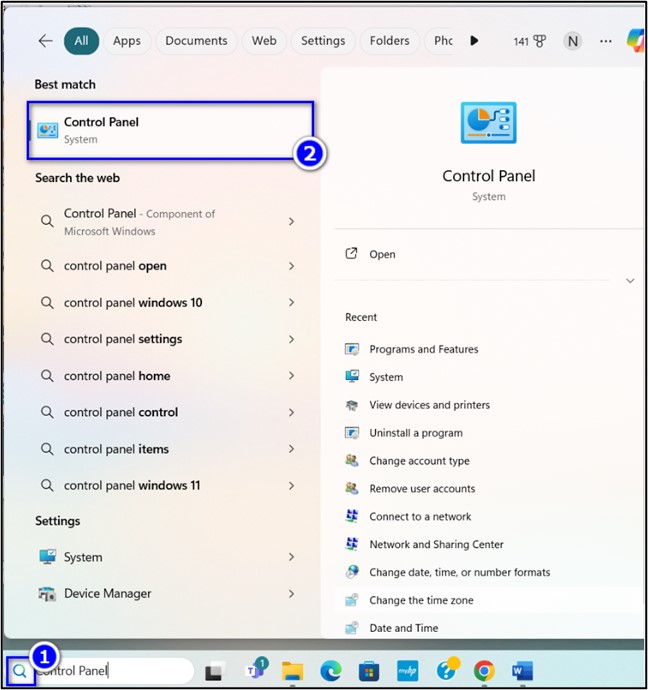The height and width of the screenshot is (690, 648).
Task: Open Uninstall a program recent item
Action: [x=403, y=433]
